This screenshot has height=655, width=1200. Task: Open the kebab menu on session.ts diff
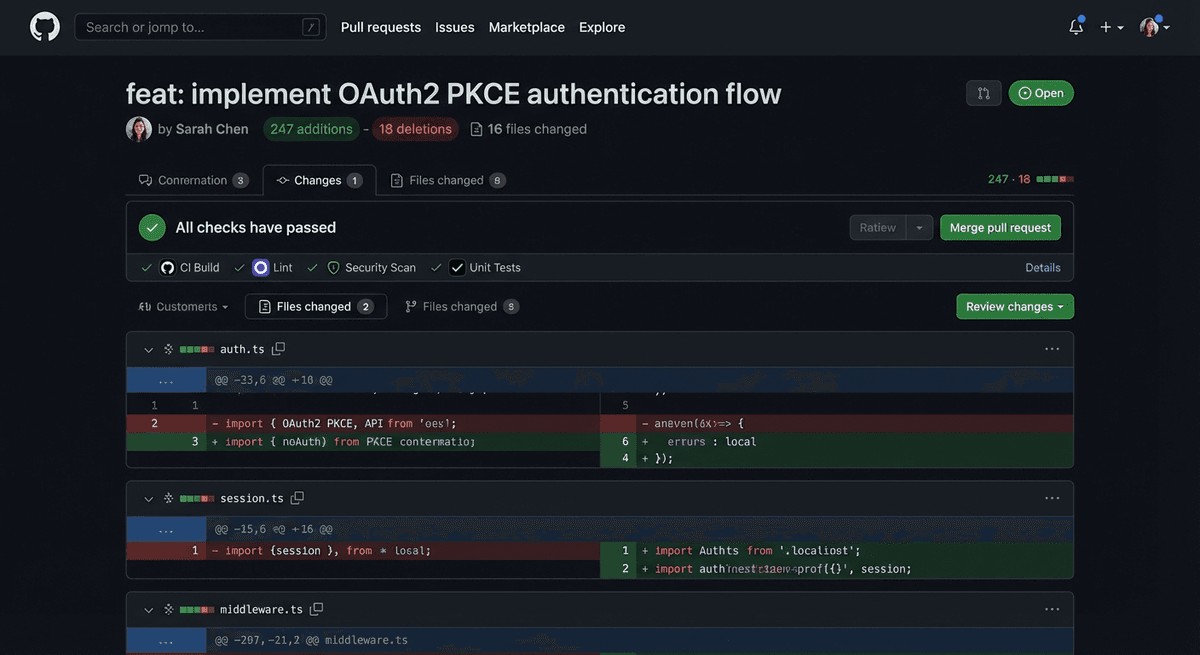coord(1051,497)
